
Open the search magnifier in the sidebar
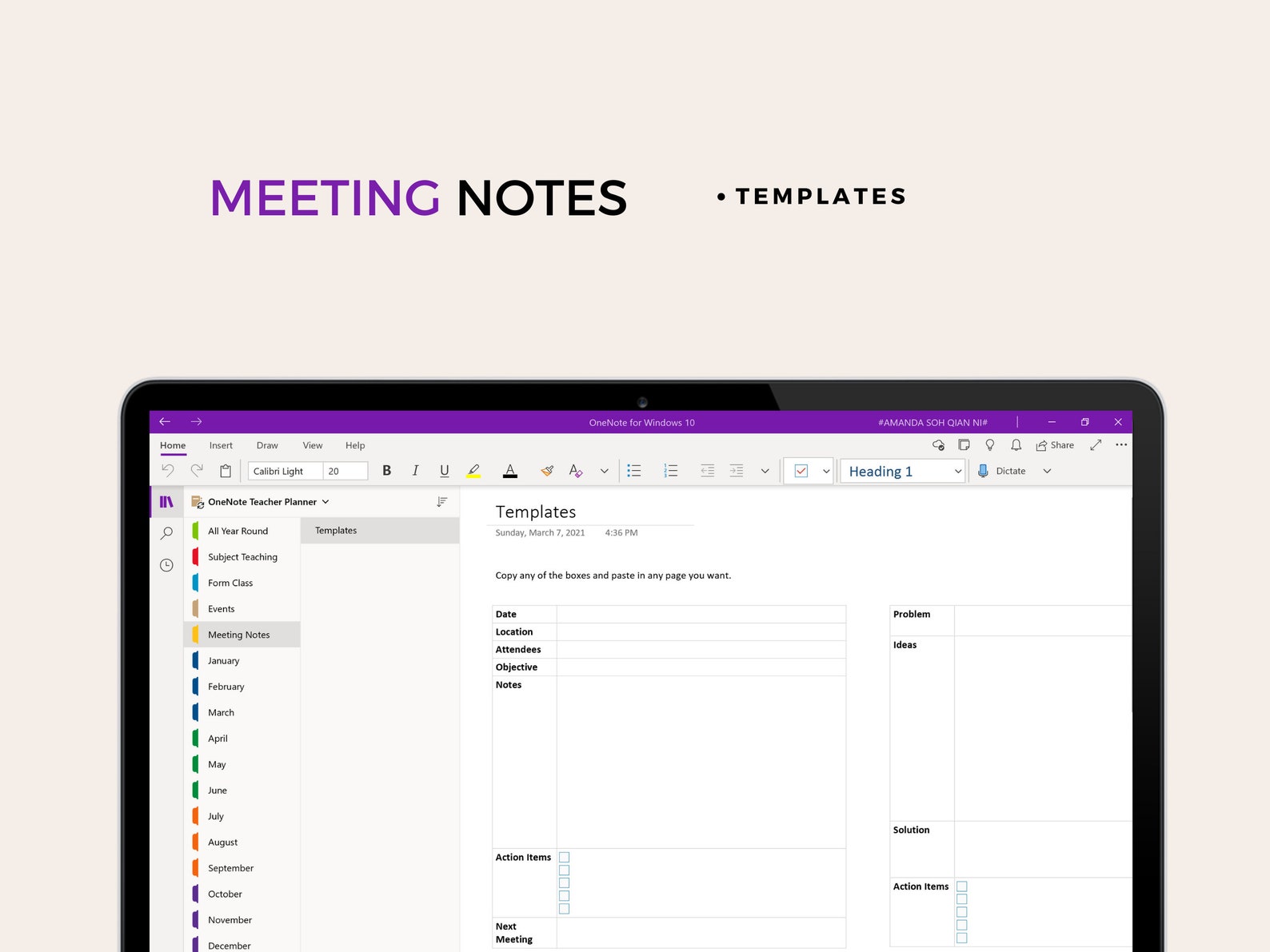(166, 533)
